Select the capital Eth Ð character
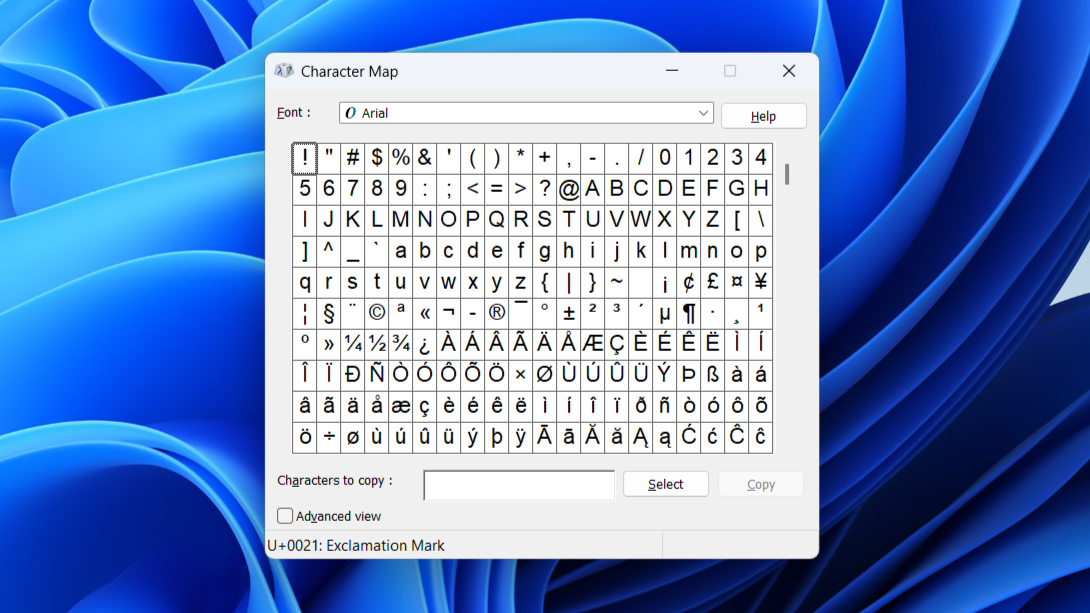The image size is (1090, 613). coord(352,375)
